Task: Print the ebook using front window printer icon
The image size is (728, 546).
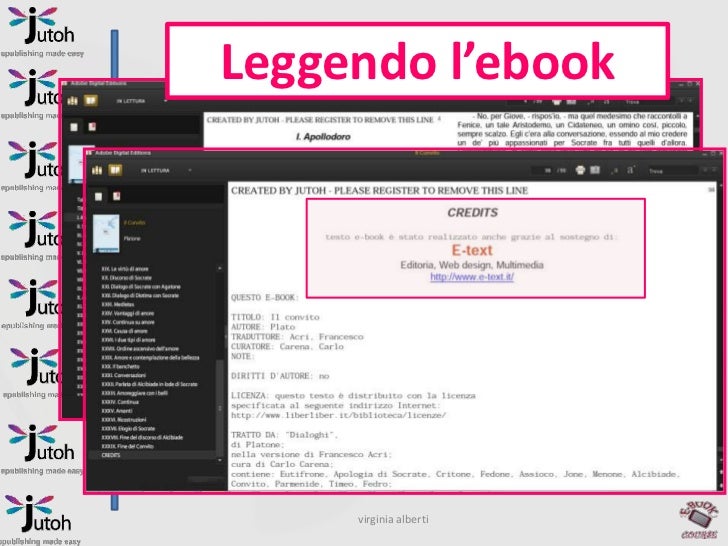Action: 580,170
